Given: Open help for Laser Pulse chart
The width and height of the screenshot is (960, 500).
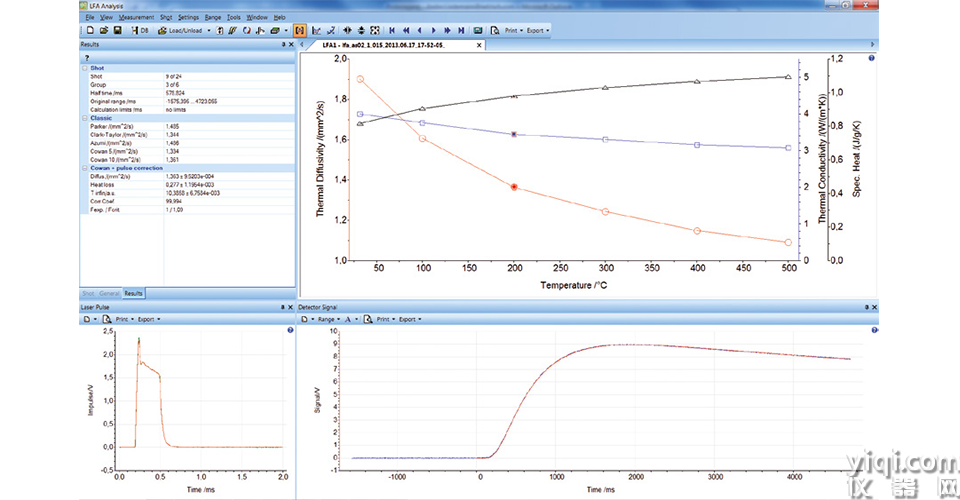Looking at the screenshot, I should point(290,330).
